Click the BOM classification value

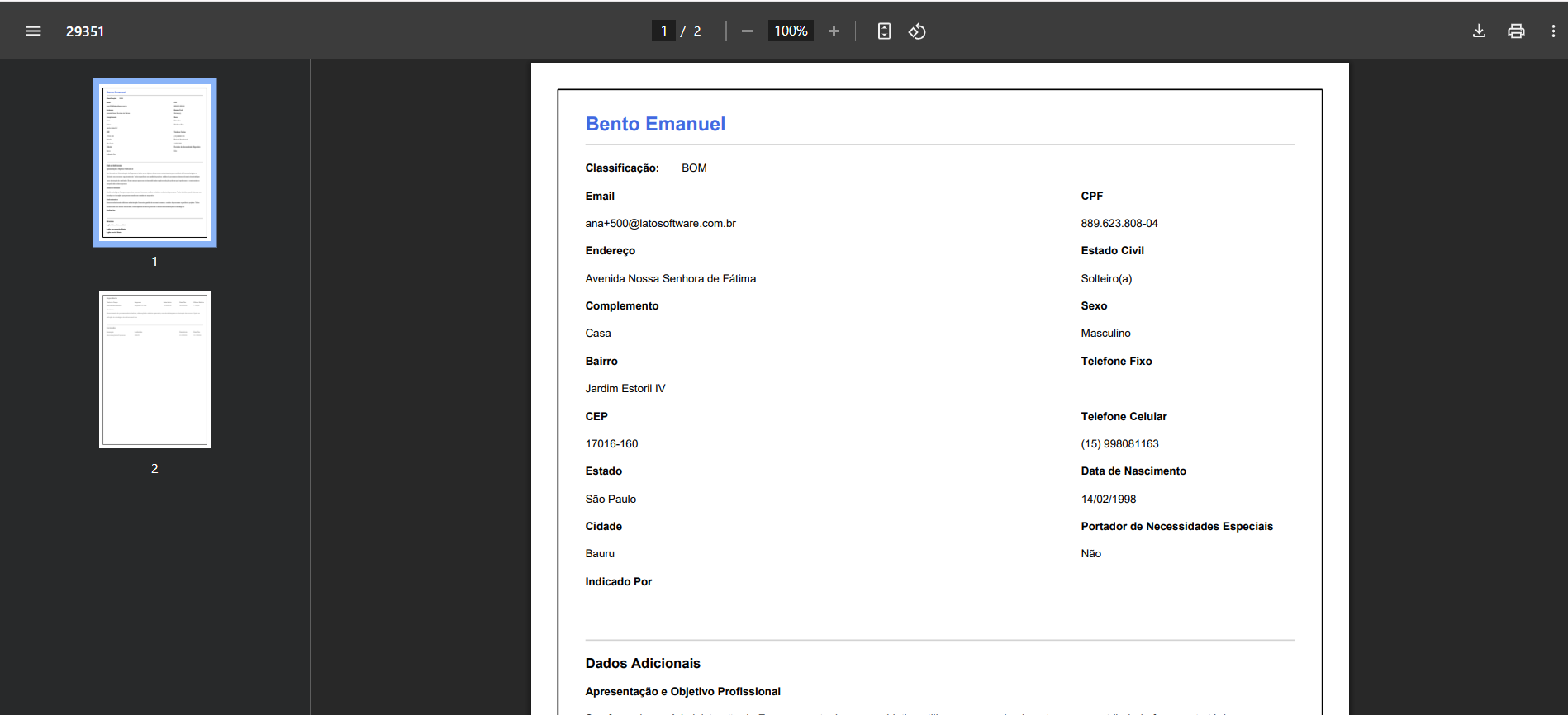pyautogui.click(x=694, y=168)
